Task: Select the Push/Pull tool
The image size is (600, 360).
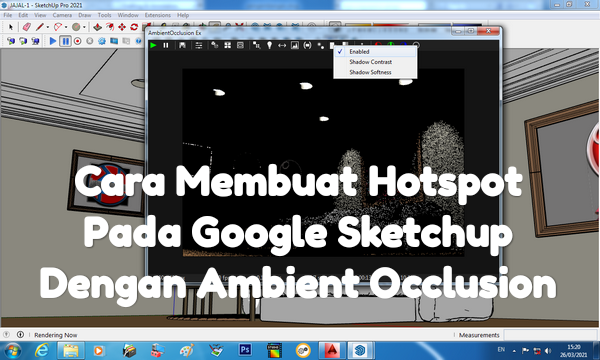Action: [x=98, y=27]
